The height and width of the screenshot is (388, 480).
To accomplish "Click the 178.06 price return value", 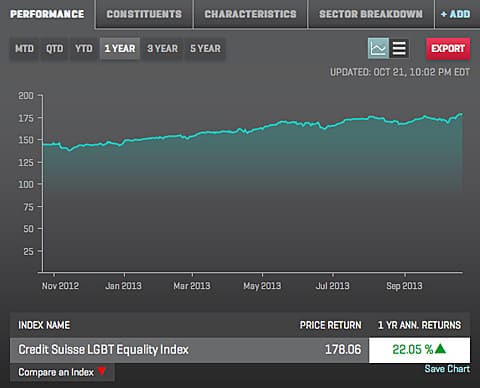I will [343, 350].
